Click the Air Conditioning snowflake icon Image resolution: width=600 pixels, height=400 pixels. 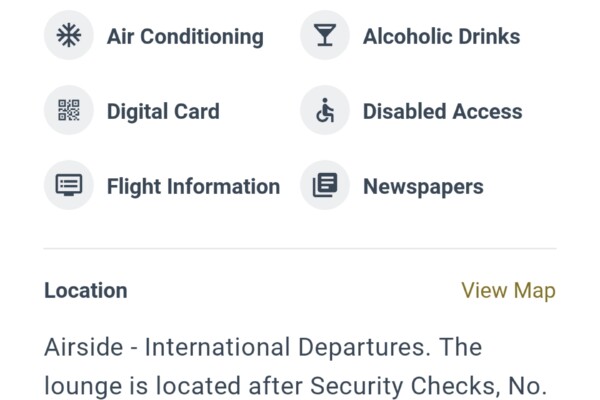pos(68,36)
